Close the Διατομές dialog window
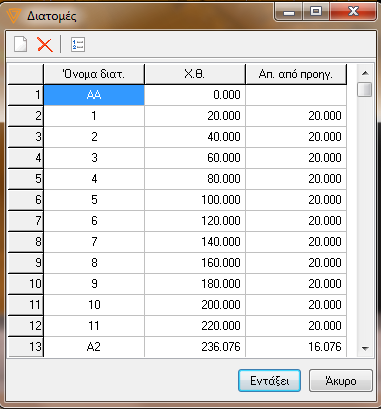 353,12
